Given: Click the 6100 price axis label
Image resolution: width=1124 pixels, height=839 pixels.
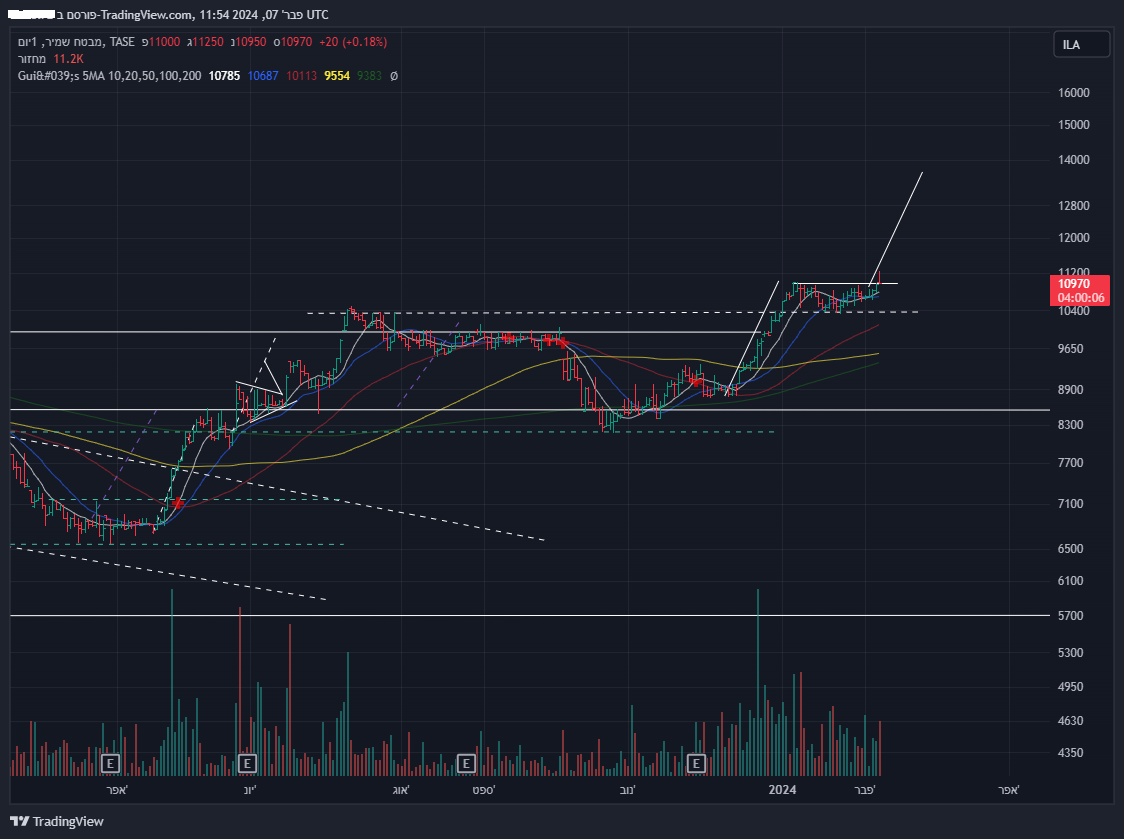Looking at the screenshot, I should tap(1071, 581).
